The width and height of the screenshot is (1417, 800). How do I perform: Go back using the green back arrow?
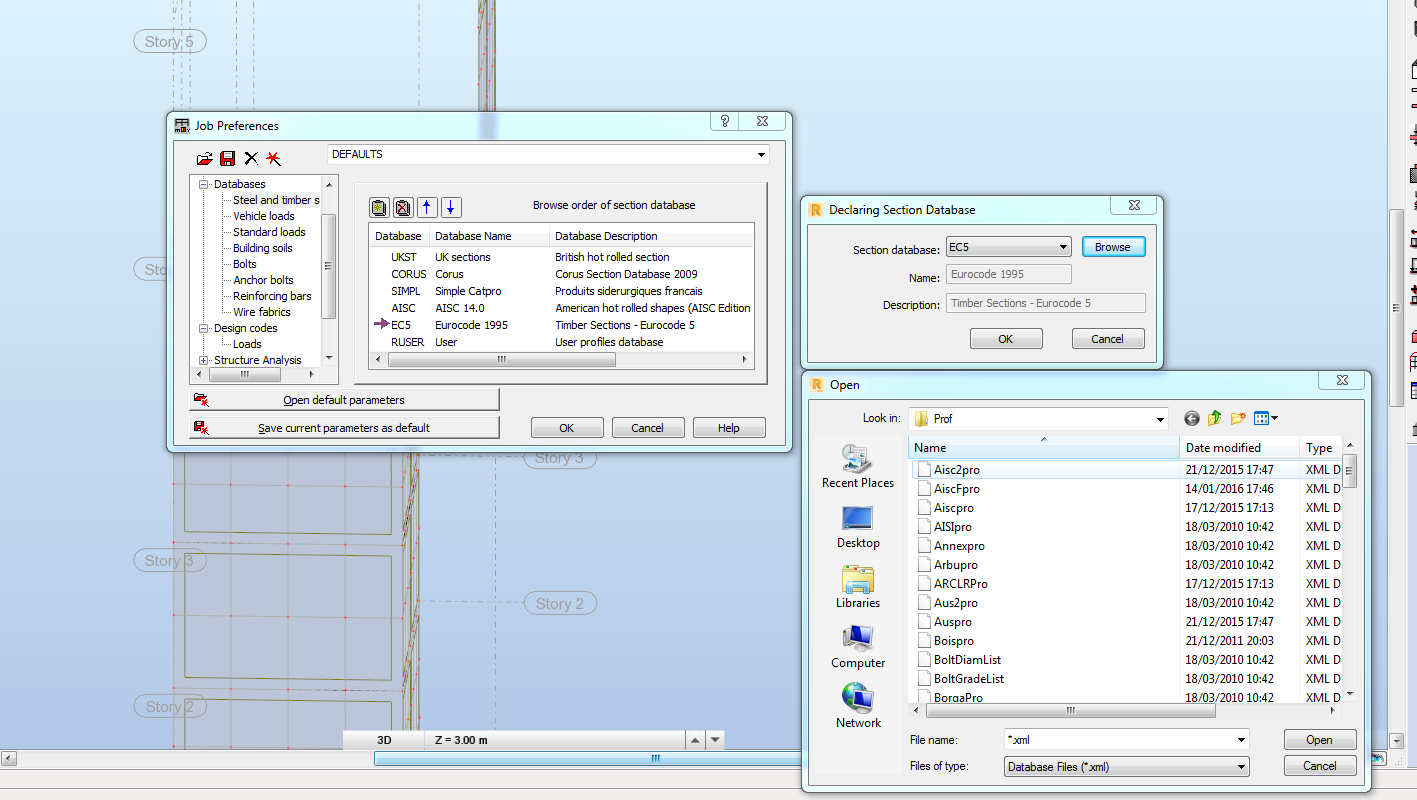tap(1191, 419)
